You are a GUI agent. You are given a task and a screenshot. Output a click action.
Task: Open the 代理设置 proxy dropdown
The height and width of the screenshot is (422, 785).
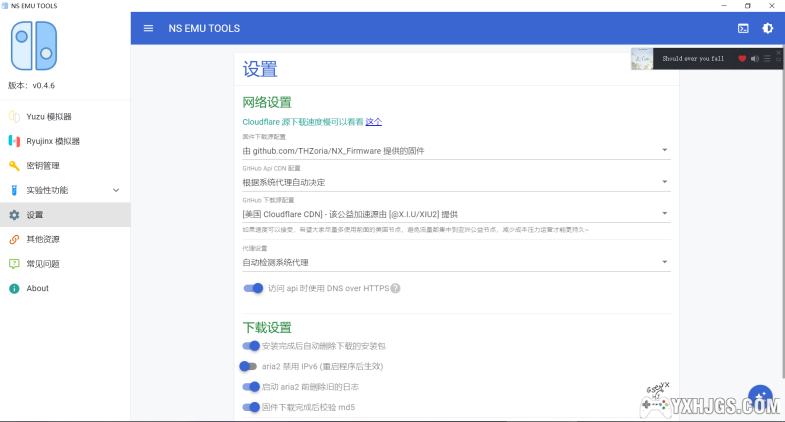pos(456,262)
